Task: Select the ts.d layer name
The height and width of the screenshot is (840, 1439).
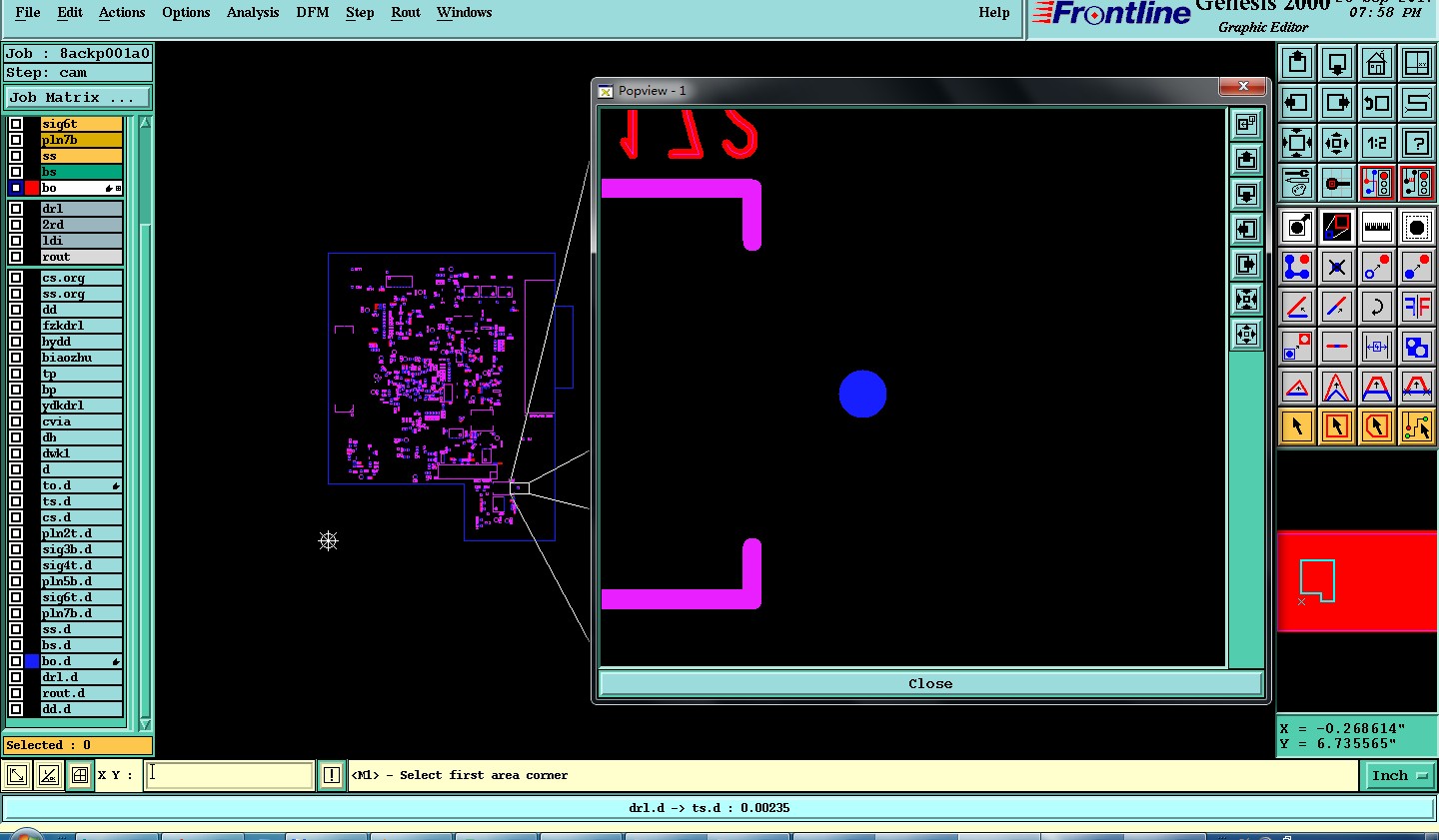Action: (81, 501)
